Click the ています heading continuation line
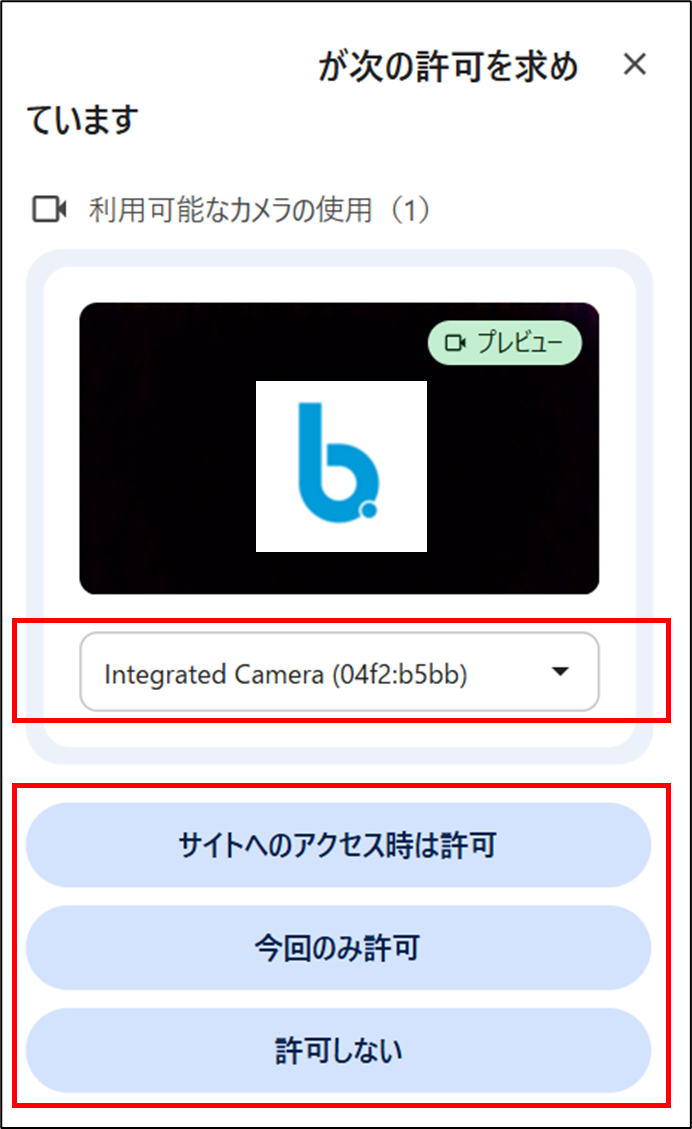The image size is (692, 1129). pos(82,120)
